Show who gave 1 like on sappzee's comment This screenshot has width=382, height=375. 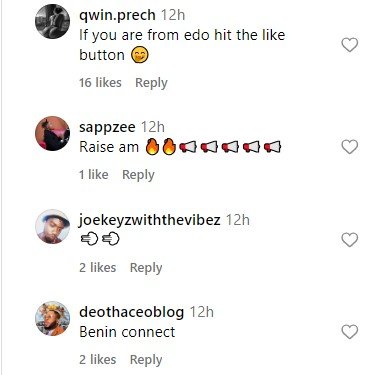[x=94, y=174]
